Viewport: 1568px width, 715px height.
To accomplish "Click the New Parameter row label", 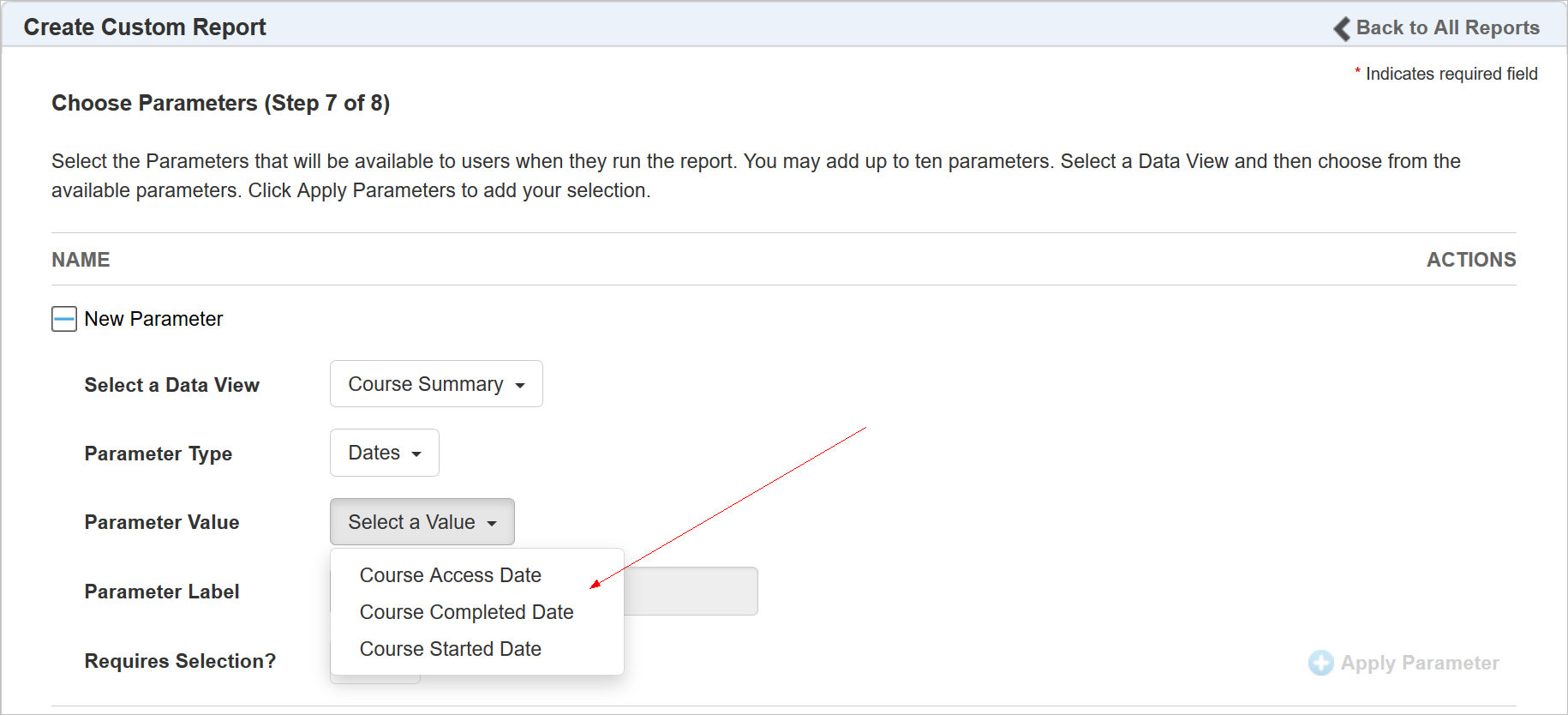I will pos(153,319).
